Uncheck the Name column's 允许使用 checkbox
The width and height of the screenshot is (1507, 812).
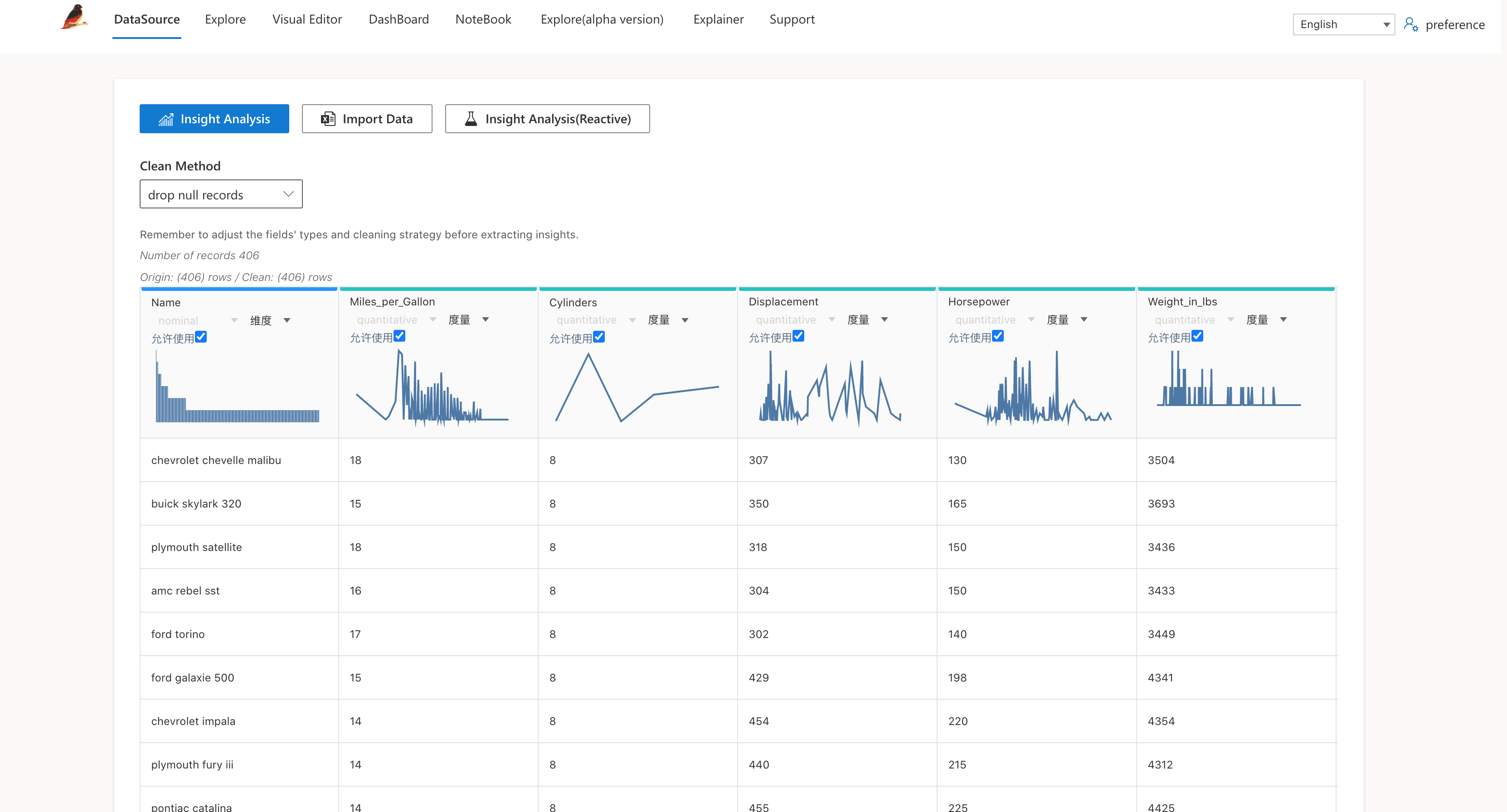(201, 337)
